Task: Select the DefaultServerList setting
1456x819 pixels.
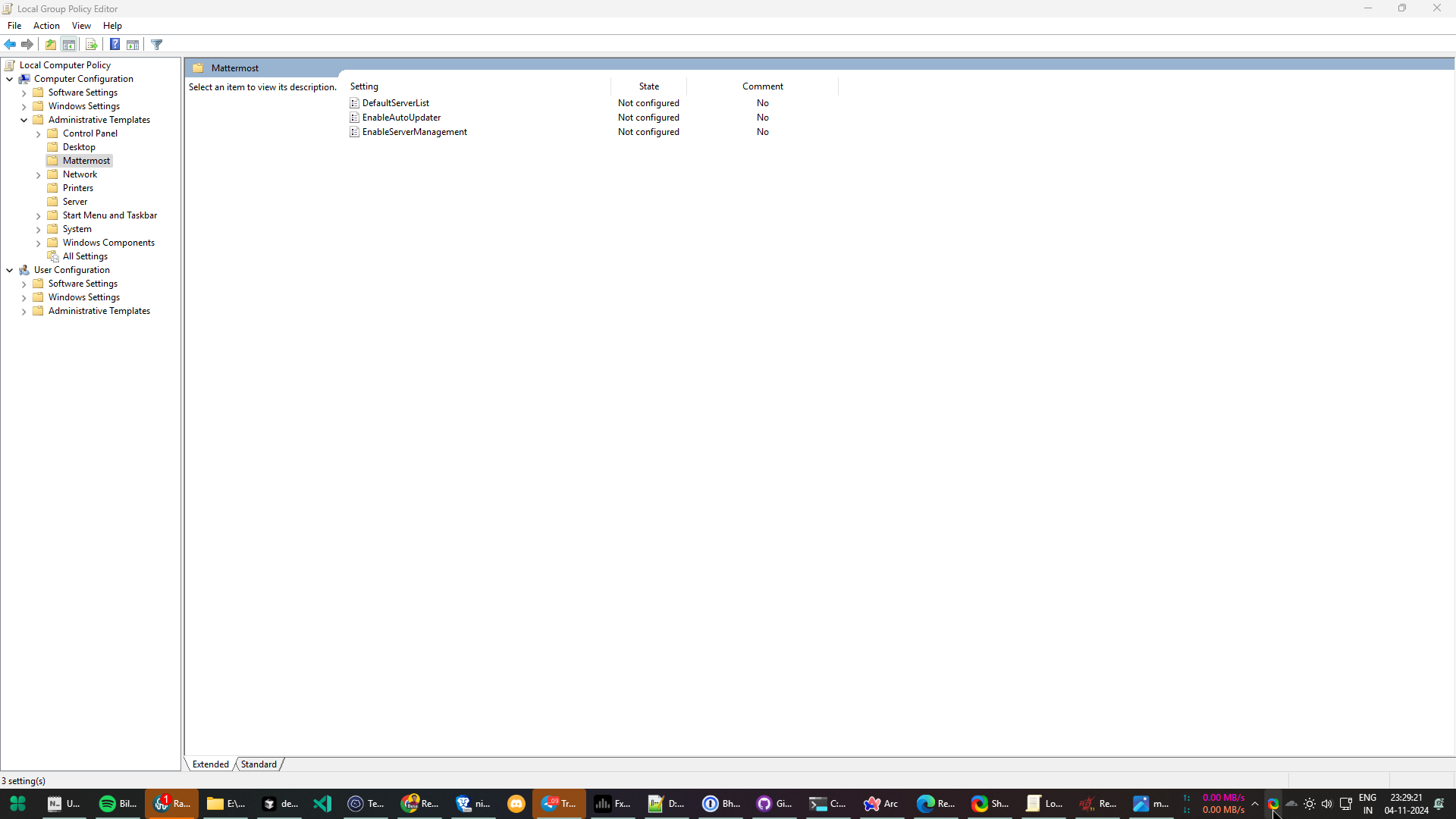Action: coord(395,102)
